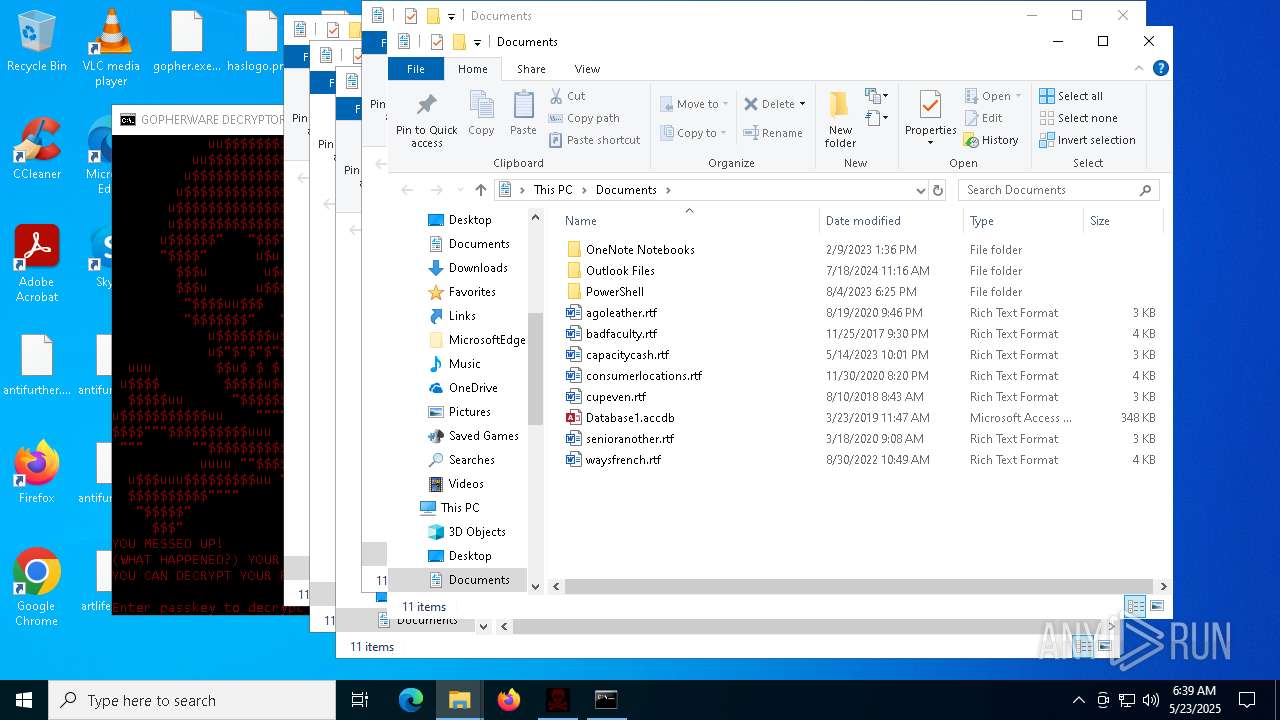Click the Rename command
1280x720 pixels.
[773, 133]
